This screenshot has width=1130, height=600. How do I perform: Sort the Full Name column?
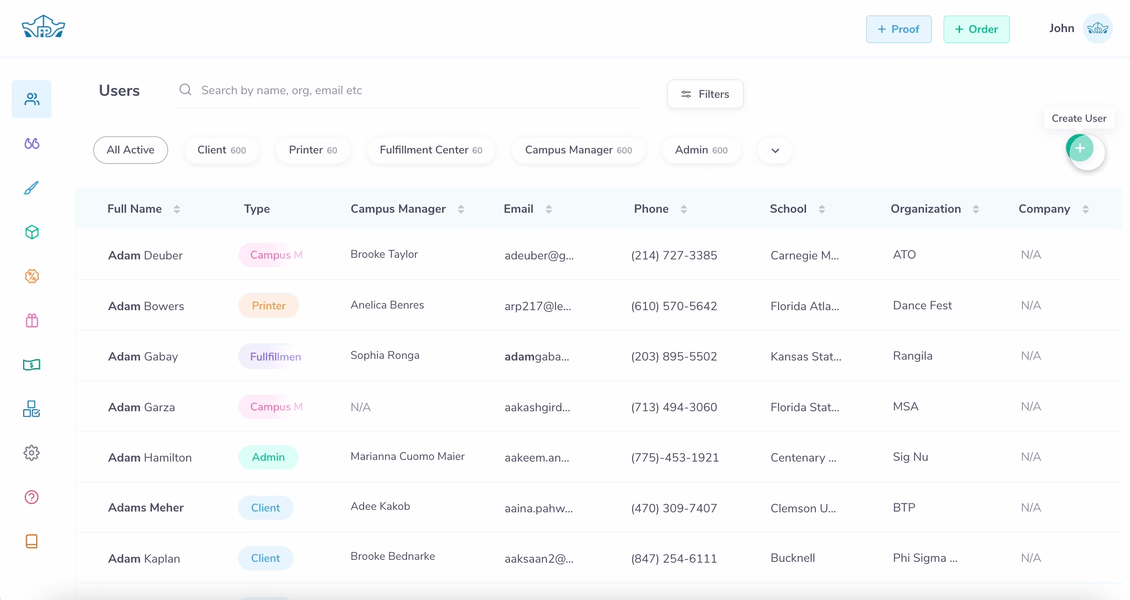(x=177, y=208)
